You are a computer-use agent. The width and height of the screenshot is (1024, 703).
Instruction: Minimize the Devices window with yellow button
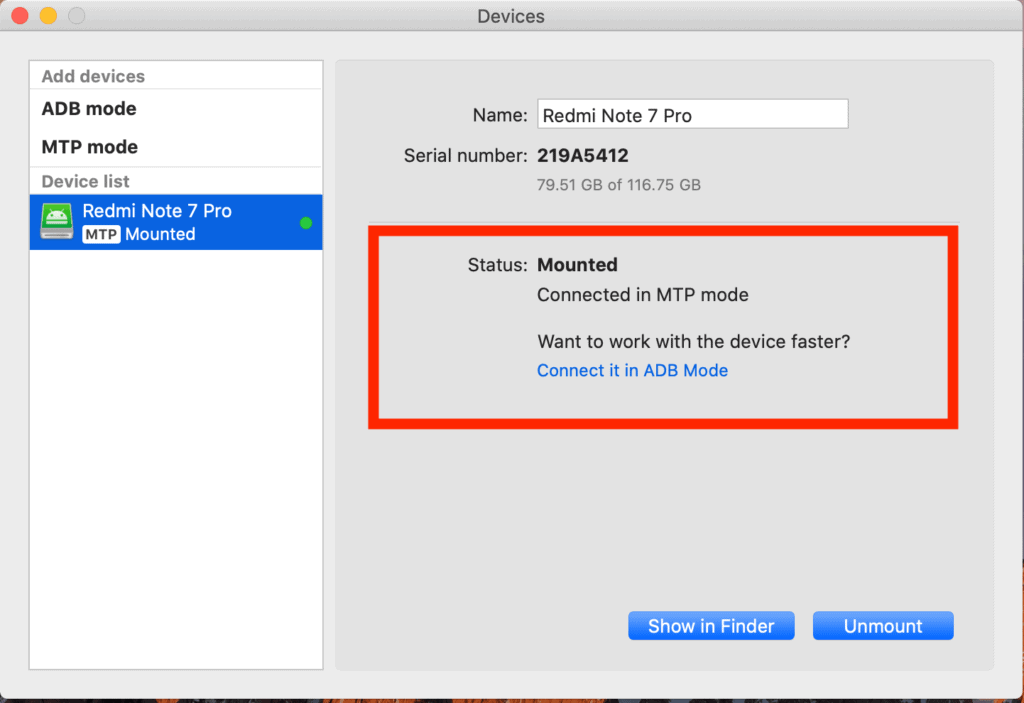click(x=48, y=16)
